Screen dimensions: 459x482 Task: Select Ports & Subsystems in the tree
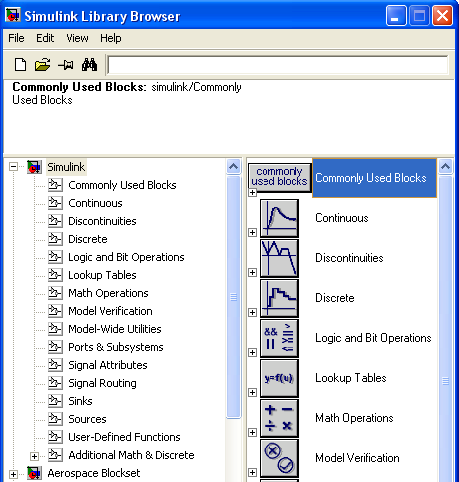coord(116,347)
